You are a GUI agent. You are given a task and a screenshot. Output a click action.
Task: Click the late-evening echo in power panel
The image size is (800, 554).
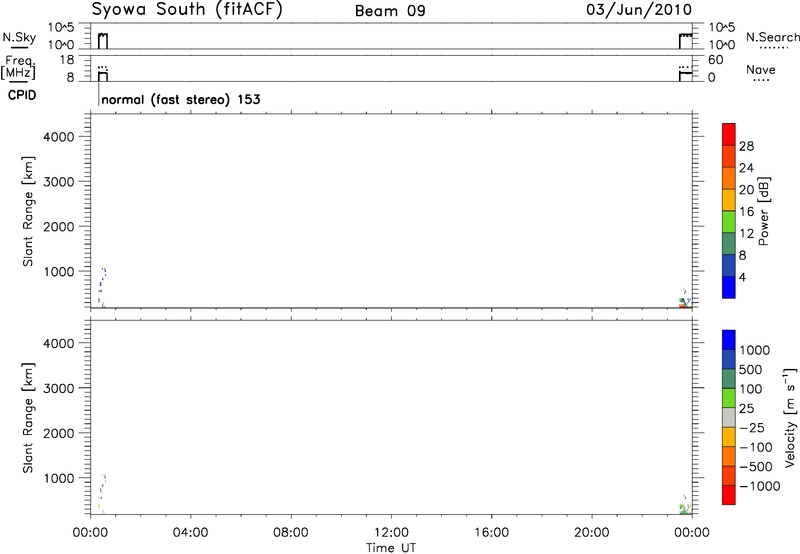pos(686,298)
